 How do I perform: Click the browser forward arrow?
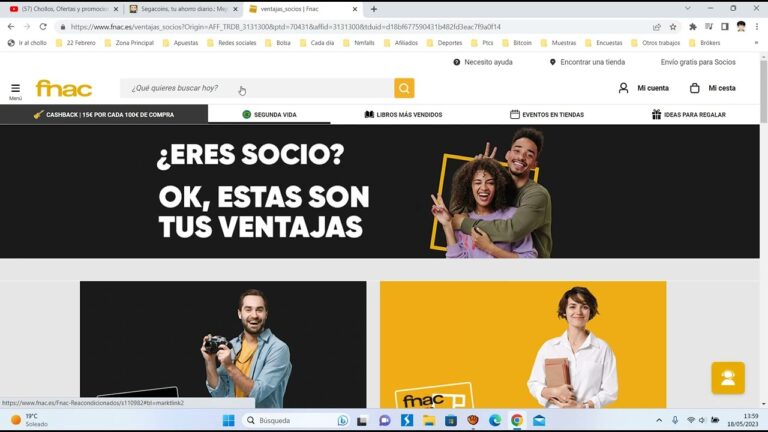point(27,27)
